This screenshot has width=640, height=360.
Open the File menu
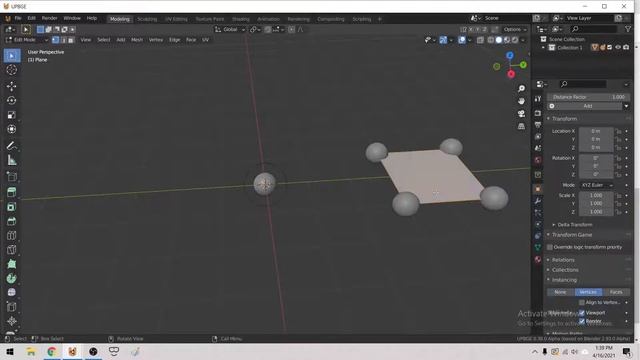pyautogui.click(x=18, y=18)
